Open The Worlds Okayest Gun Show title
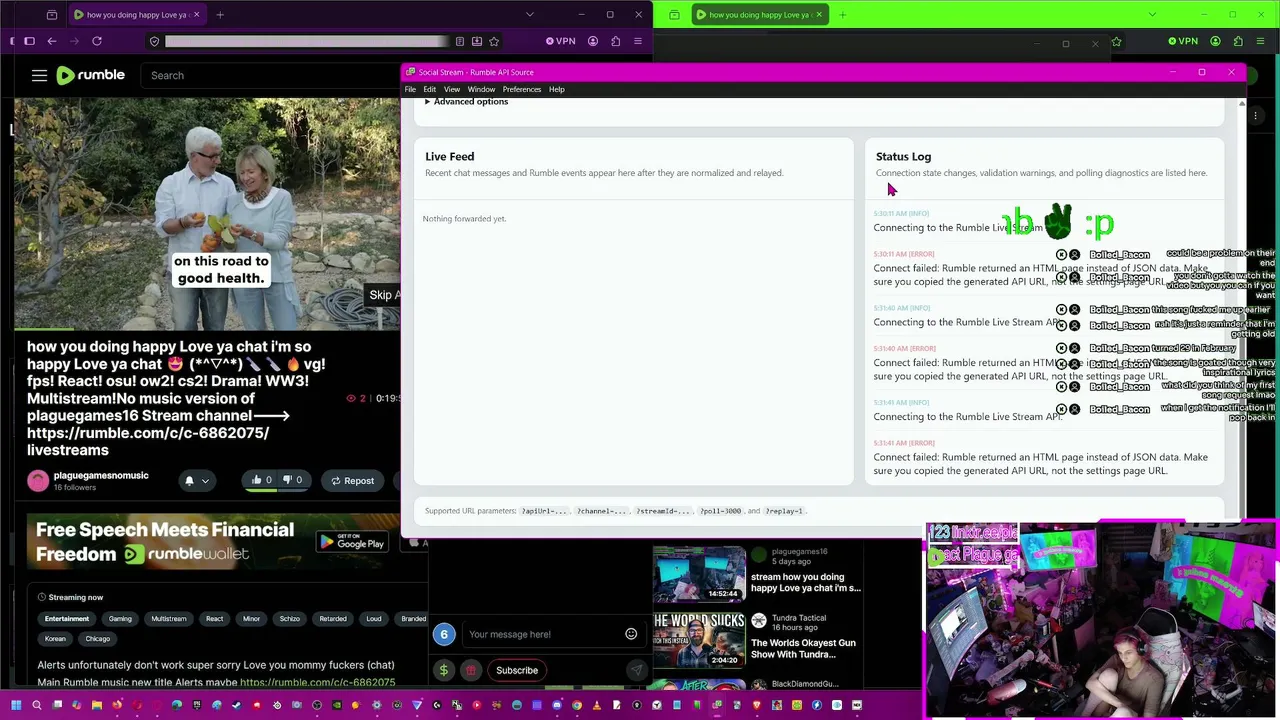 pos(803,649)
